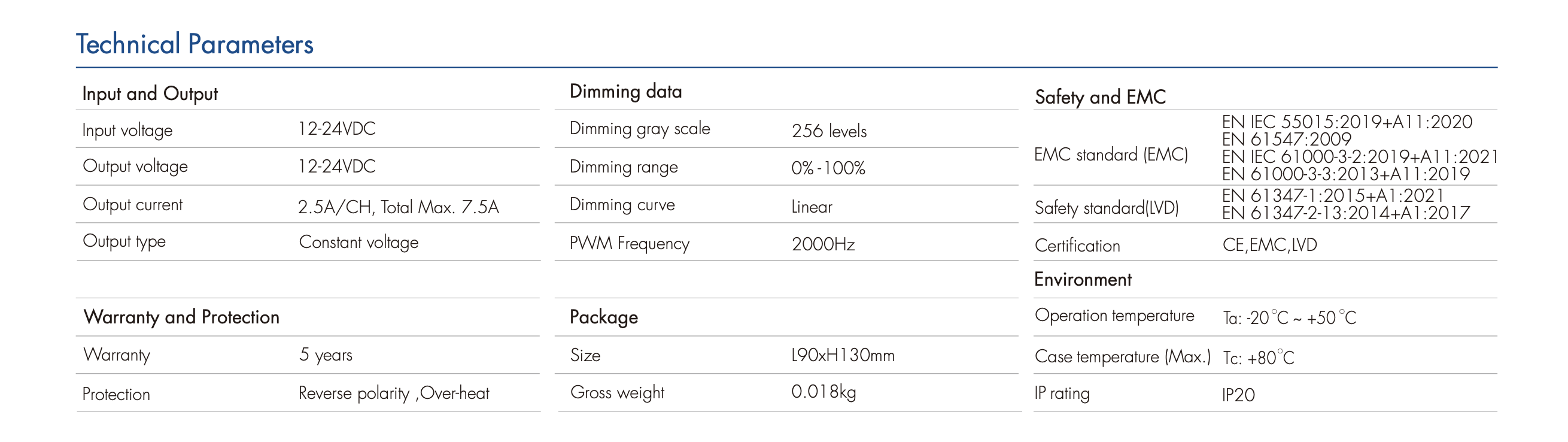Click the EMC standard (EMC) label
The height and width of the screenshot is (442, 1568).
tap(1111, 155)
